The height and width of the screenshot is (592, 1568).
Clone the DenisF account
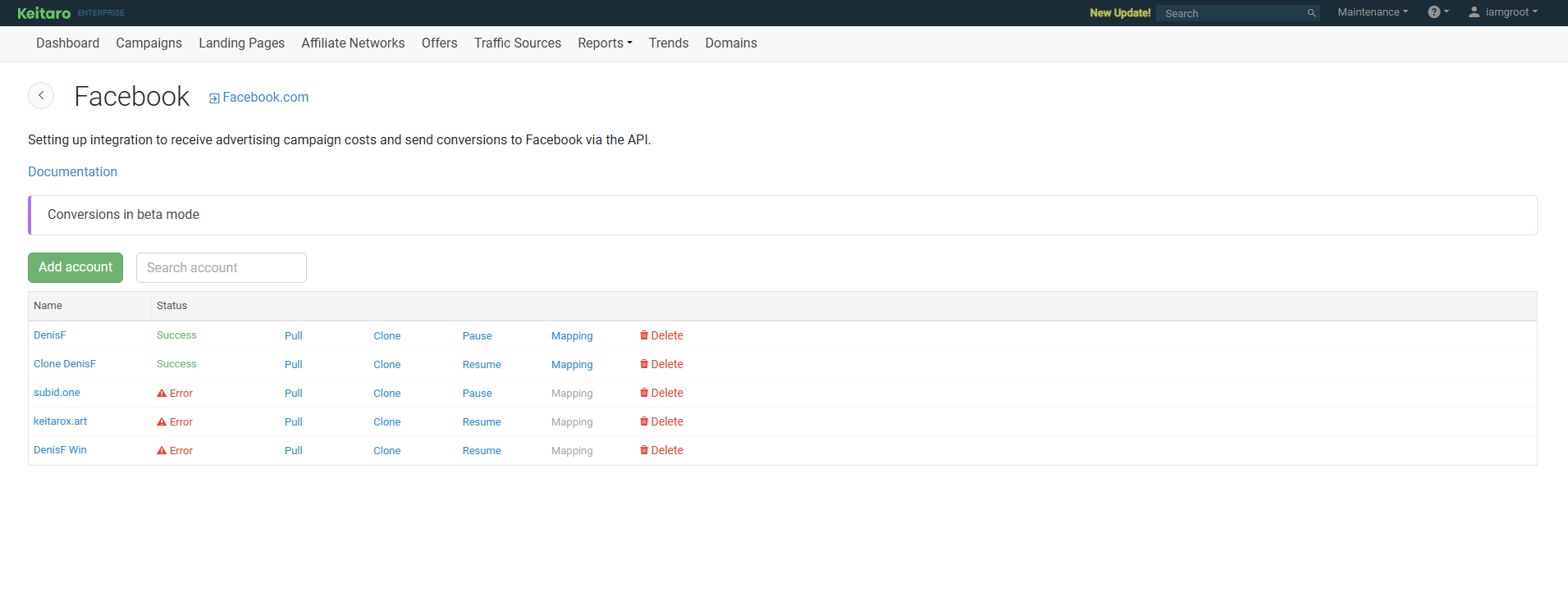(386, 336)
